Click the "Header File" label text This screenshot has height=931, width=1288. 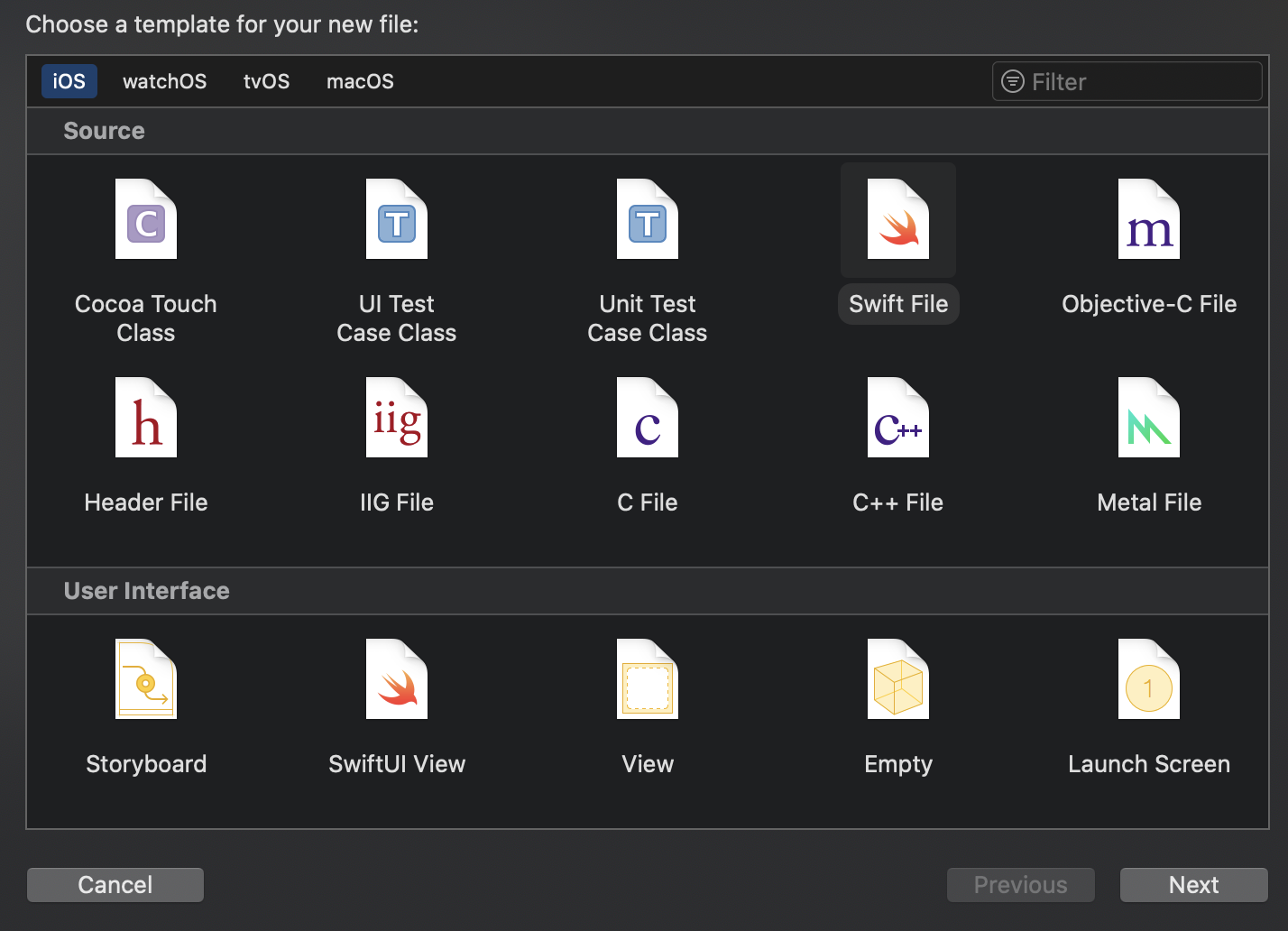pyautogui.click(x=146, y=502)
